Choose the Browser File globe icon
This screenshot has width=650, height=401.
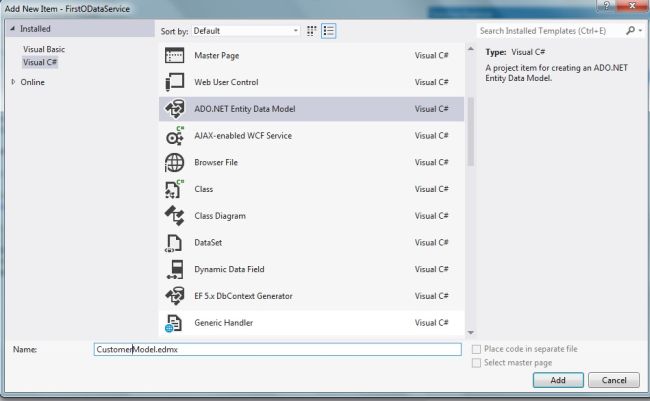[x=175, y=163]
